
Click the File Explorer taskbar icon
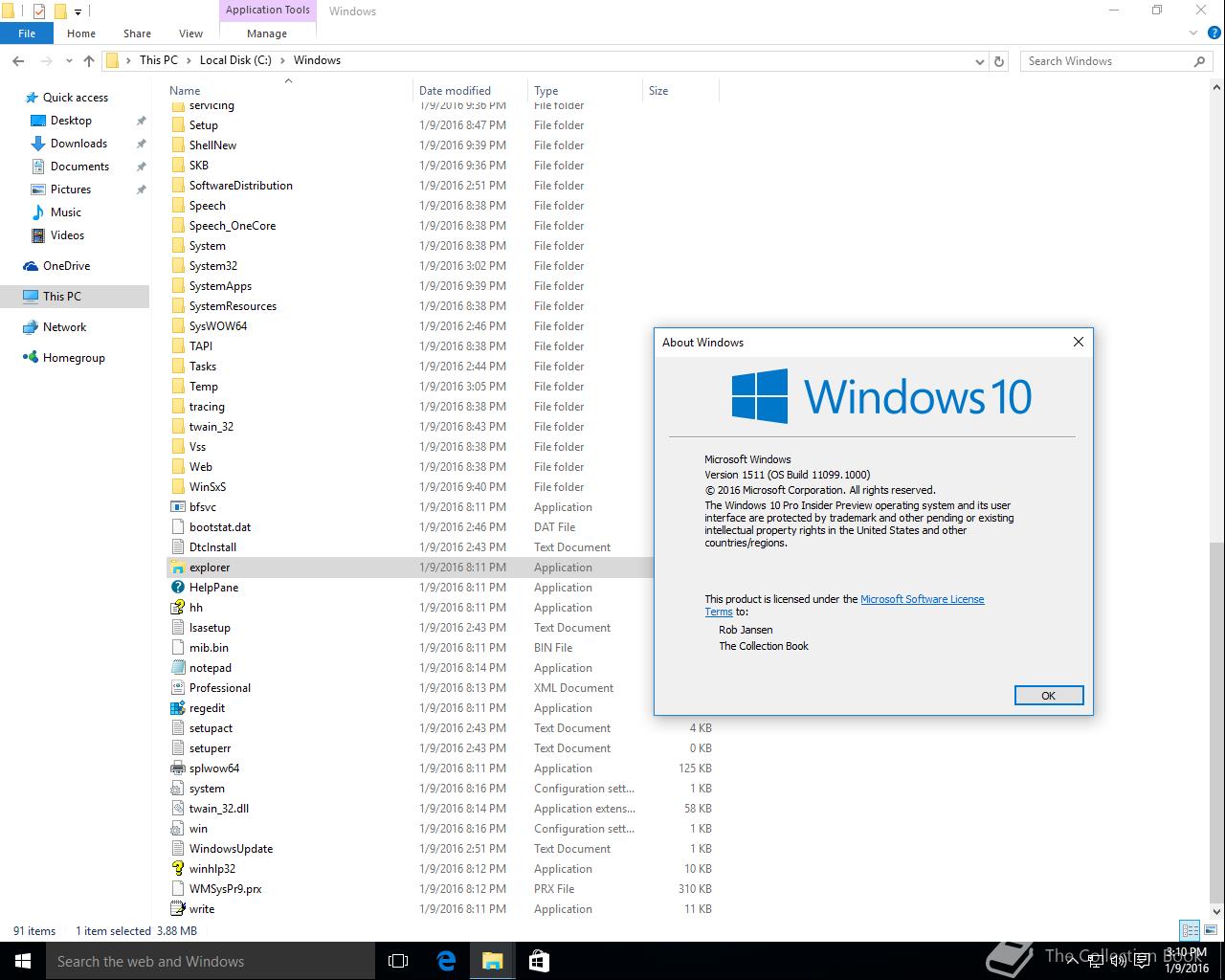coord(493,961)
